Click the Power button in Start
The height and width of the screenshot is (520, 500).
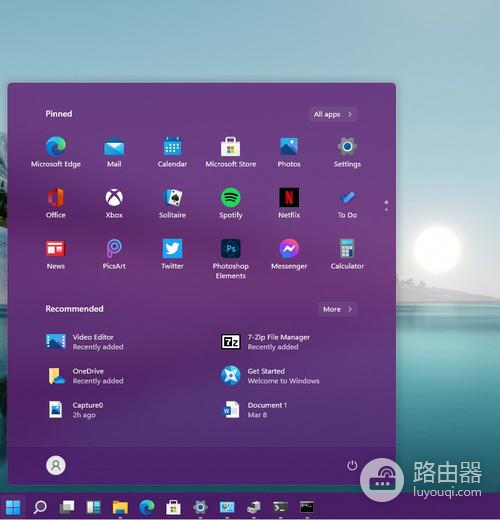tap(352, 465)
